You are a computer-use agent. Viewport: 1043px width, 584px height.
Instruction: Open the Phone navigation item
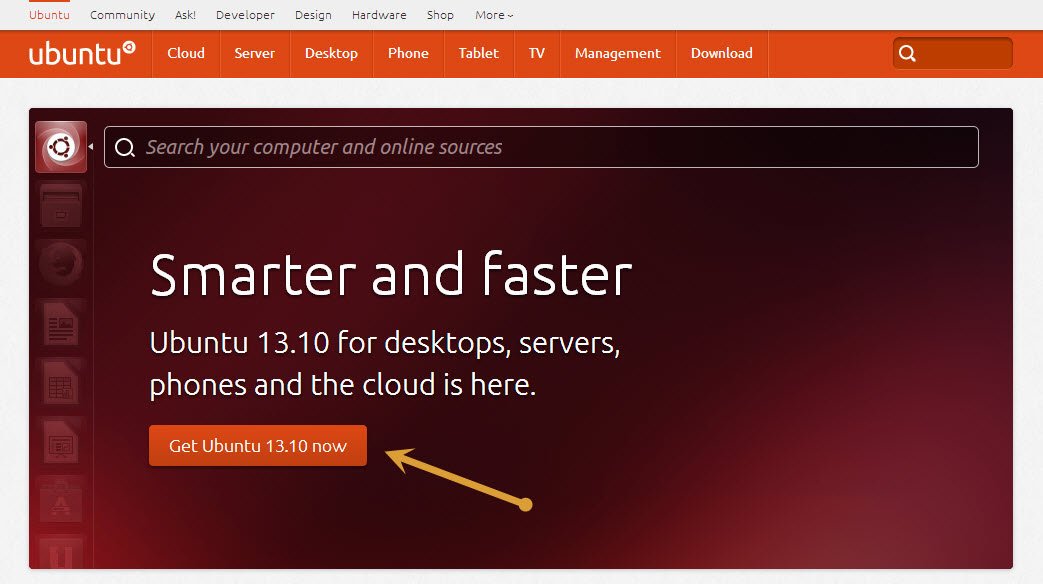408,53
